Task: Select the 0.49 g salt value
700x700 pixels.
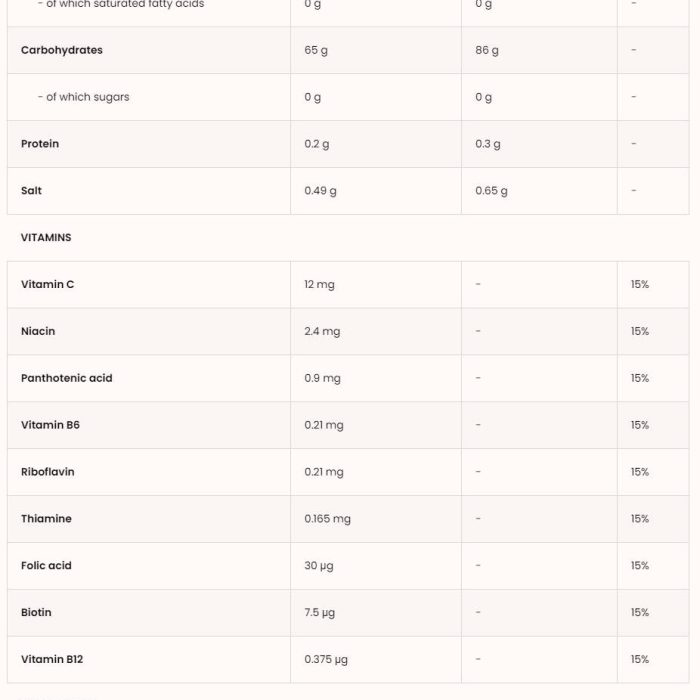Action: [x=321, y=191]
